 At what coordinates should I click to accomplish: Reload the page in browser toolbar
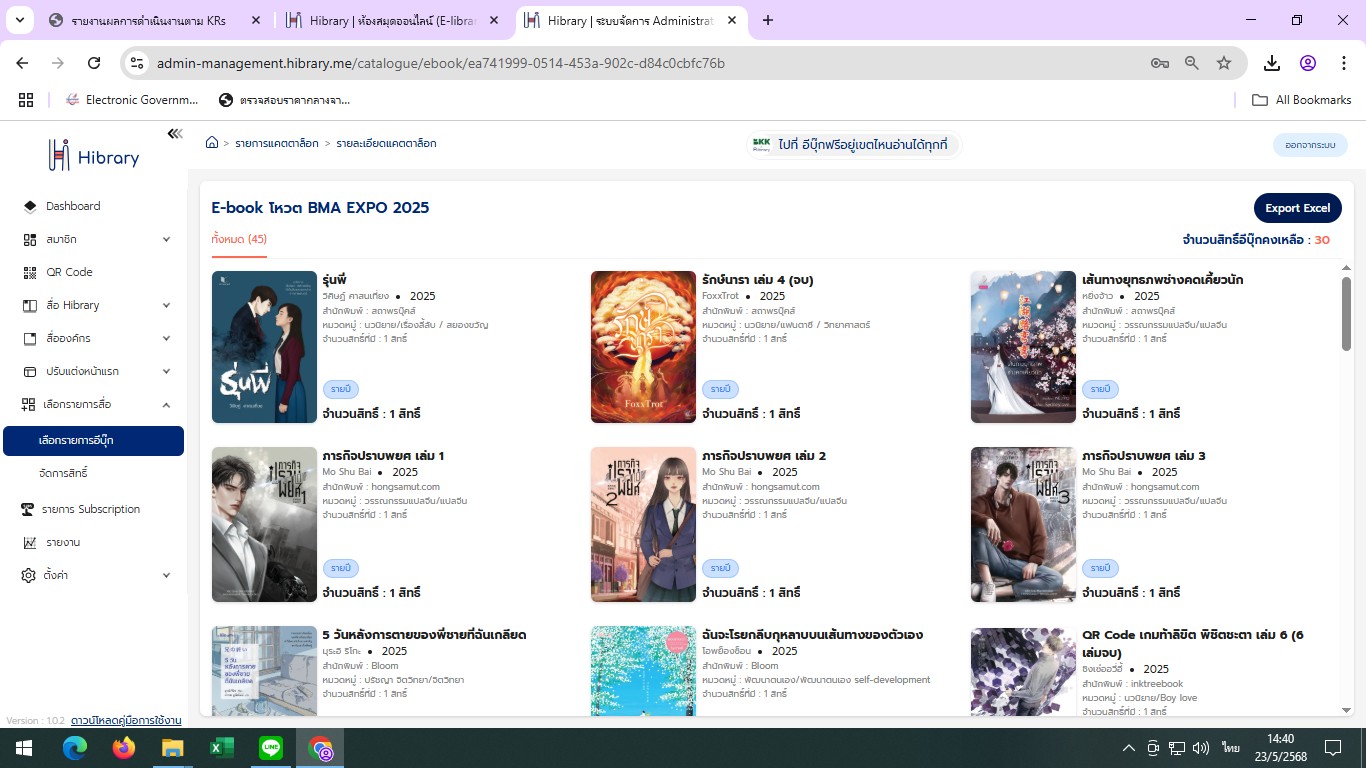pos(94,63)
